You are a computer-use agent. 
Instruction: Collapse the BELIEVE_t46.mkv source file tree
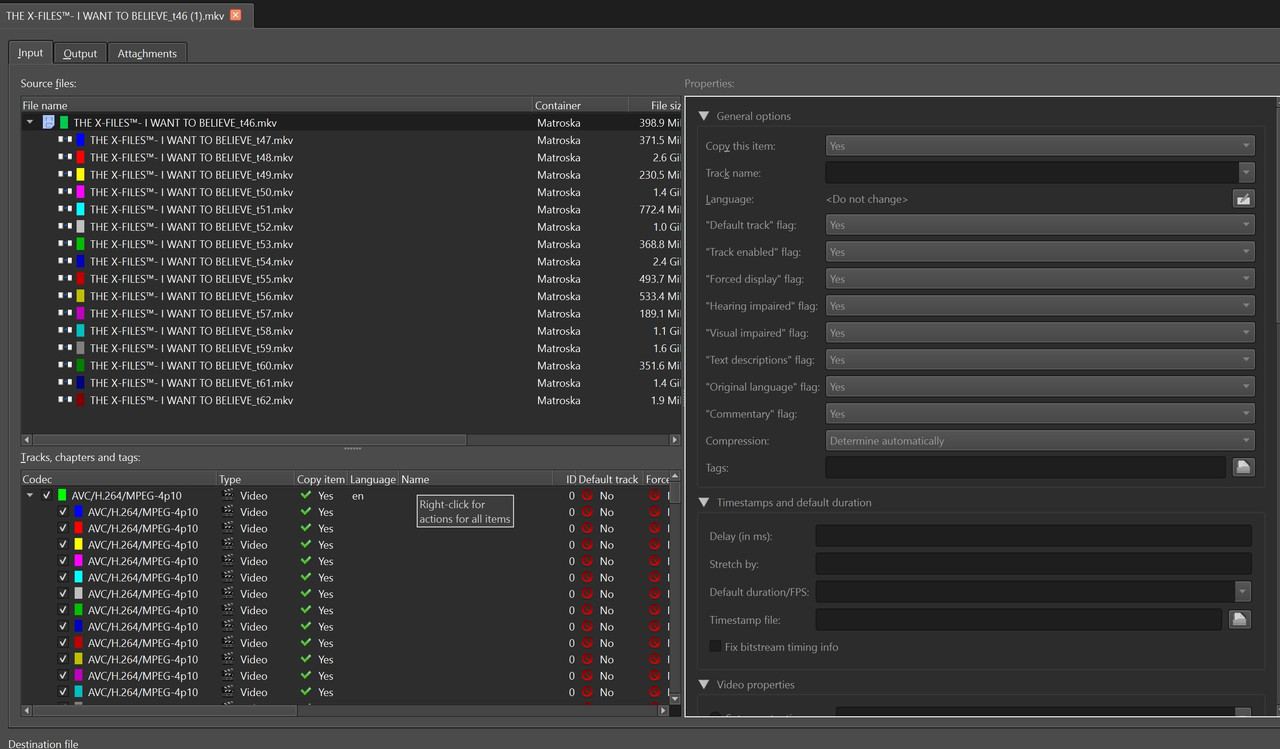click(30, 122)
